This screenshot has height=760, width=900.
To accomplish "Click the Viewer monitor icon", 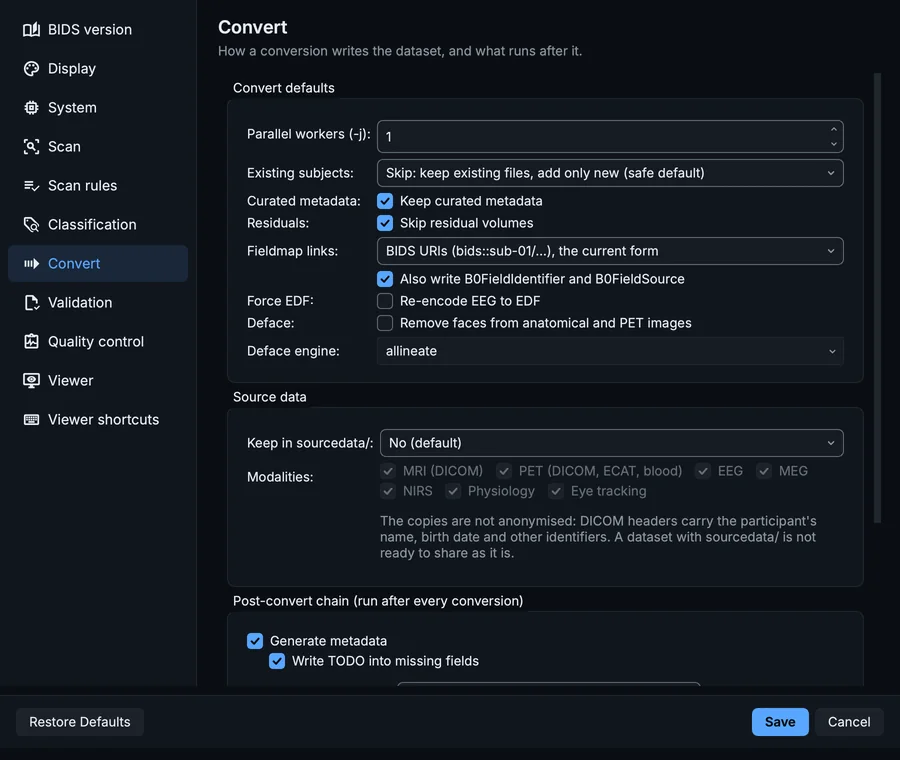I will pos(32,381).
